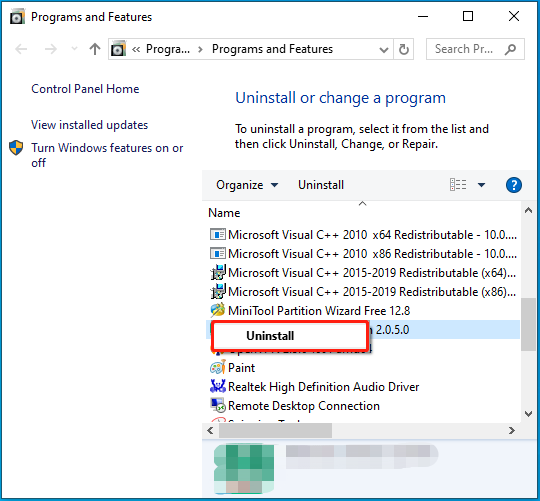Click the horizontal scrollbar thumb
Viewport: 540px width, 501px height.
pos(276,430)
